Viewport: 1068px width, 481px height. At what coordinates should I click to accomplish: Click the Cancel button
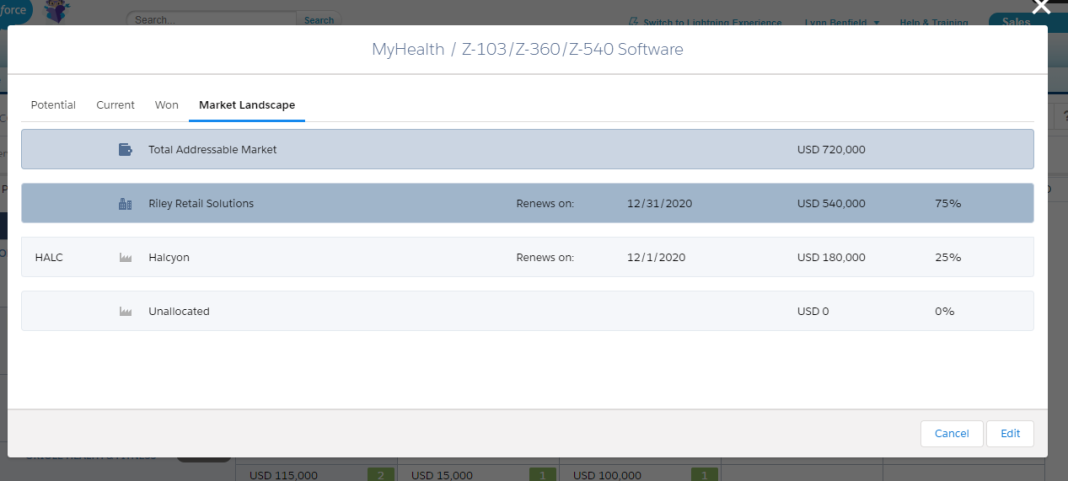(952, 433)
